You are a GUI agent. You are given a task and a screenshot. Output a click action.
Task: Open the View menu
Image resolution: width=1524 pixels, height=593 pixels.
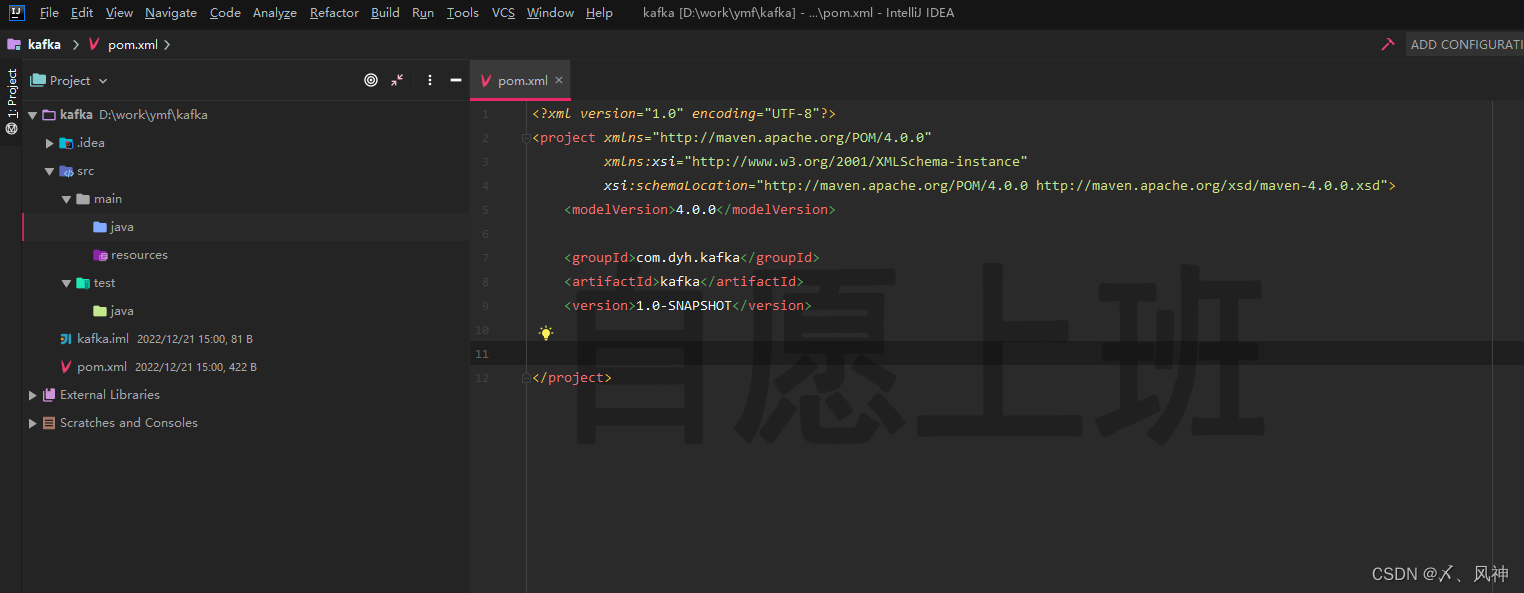[119, 13]
